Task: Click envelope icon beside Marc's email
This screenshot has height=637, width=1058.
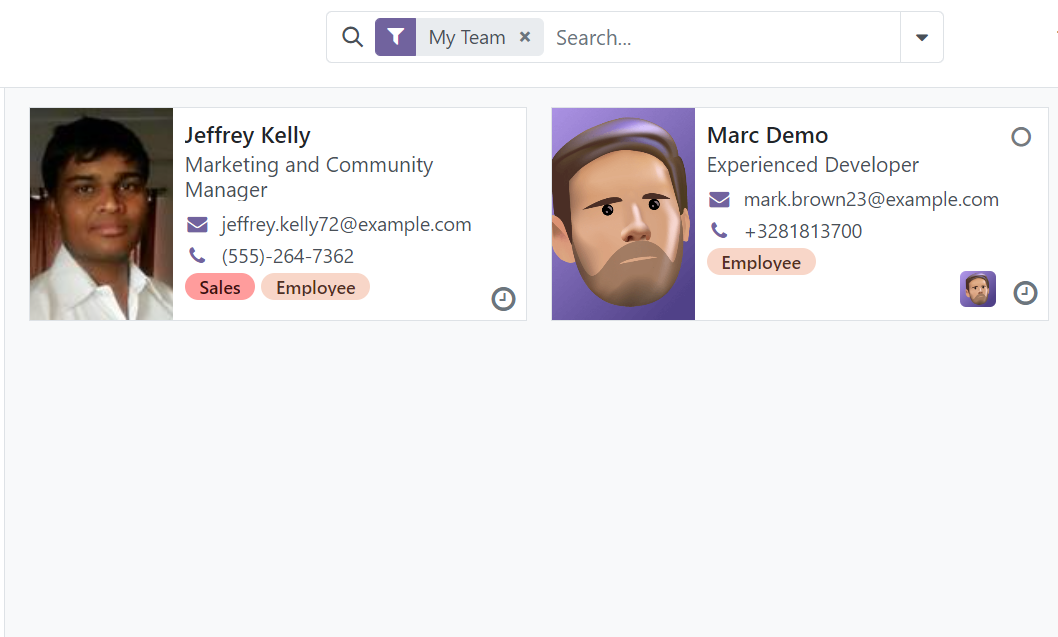Action: (719, 200)
